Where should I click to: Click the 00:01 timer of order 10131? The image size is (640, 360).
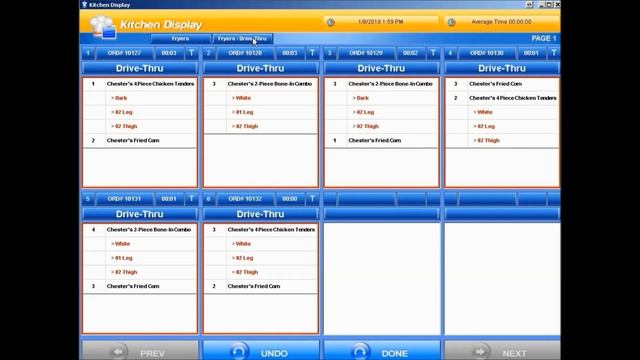[x=169, y=199]
